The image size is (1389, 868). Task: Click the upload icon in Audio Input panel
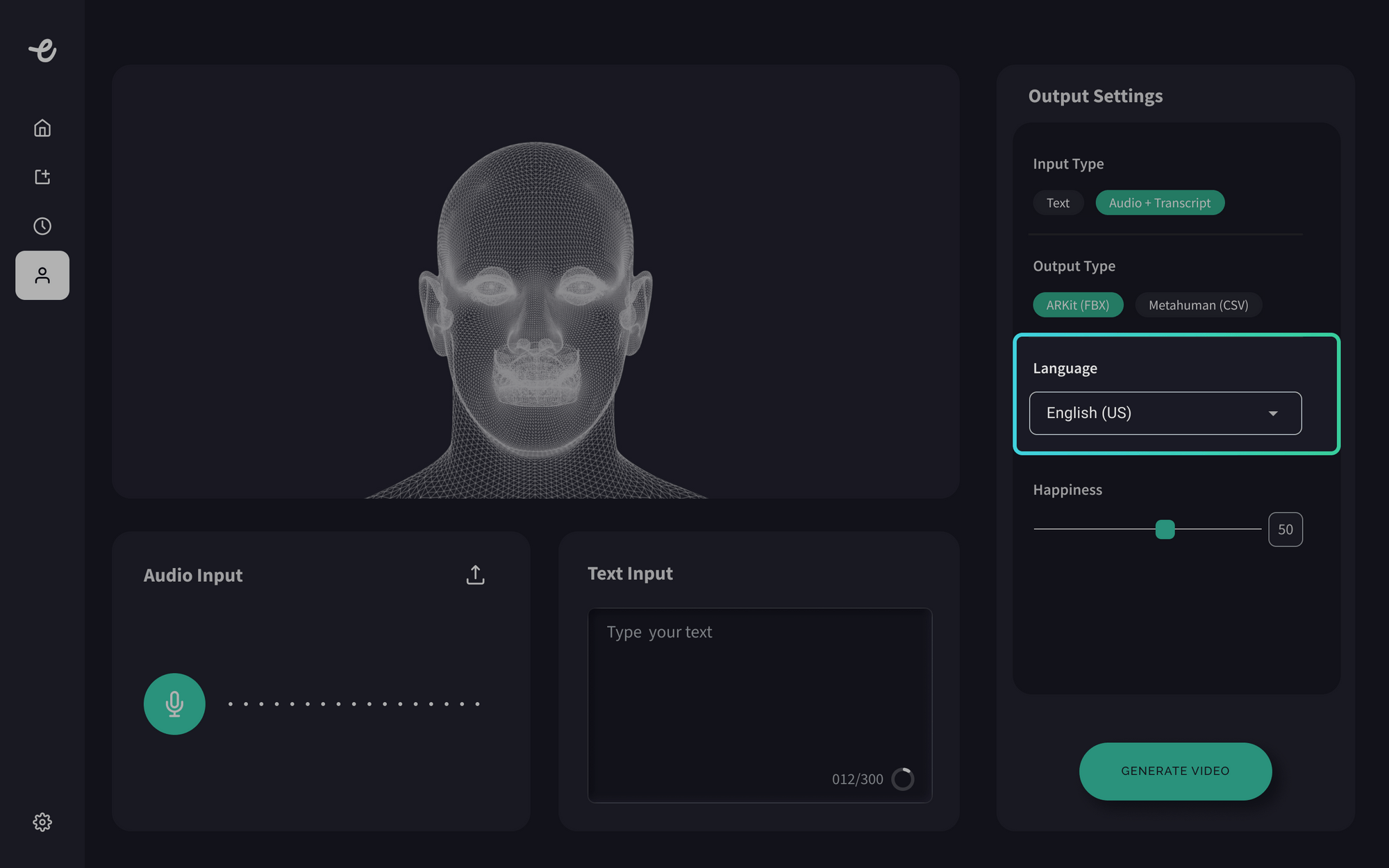pos(475,574)
